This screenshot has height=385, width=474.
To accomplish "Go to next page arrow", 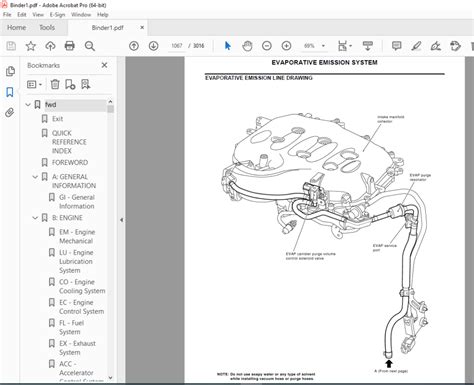I will click(153, 46).
